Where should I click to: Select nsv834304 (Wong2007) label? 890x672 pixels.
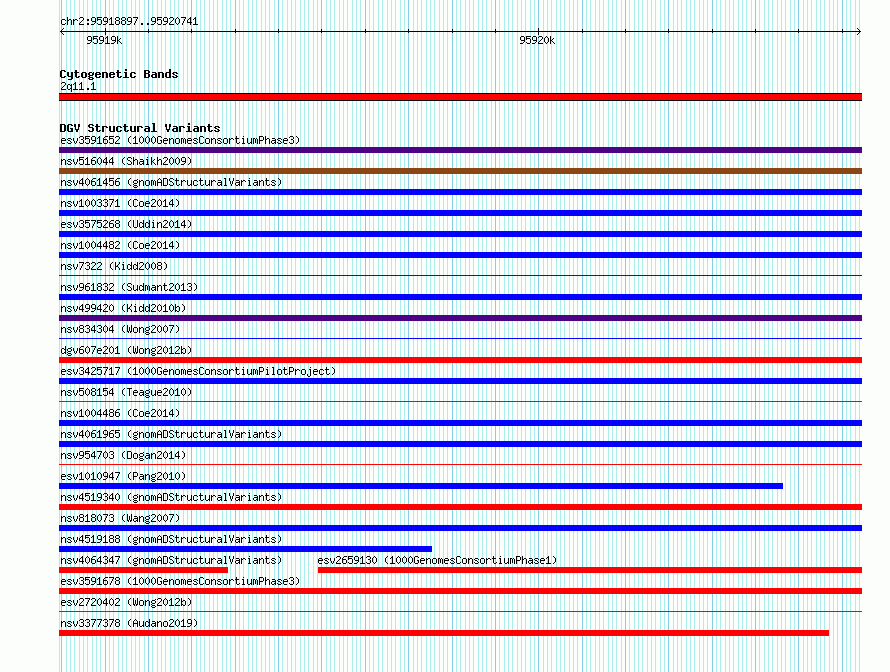(x=120, y=329)
